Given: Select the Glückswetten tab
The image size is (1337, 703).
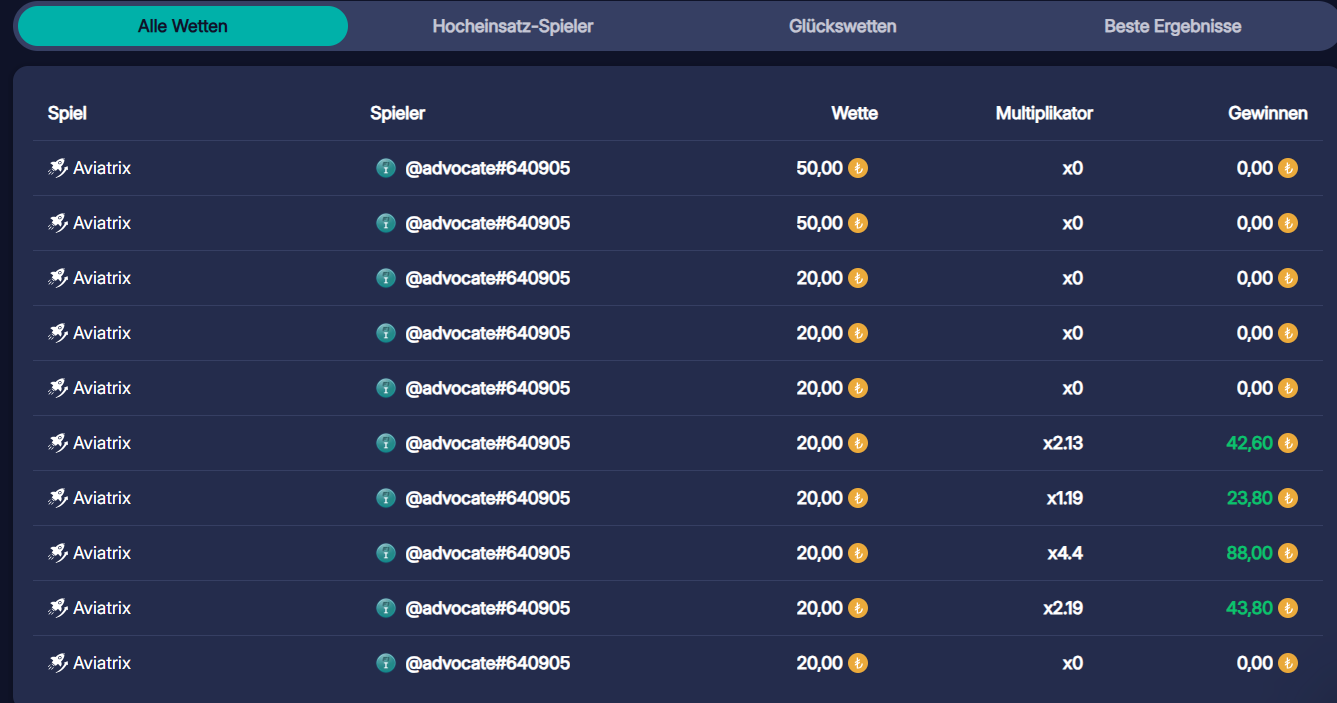Looking at the screenshot, I should click(x=843, y=26).
